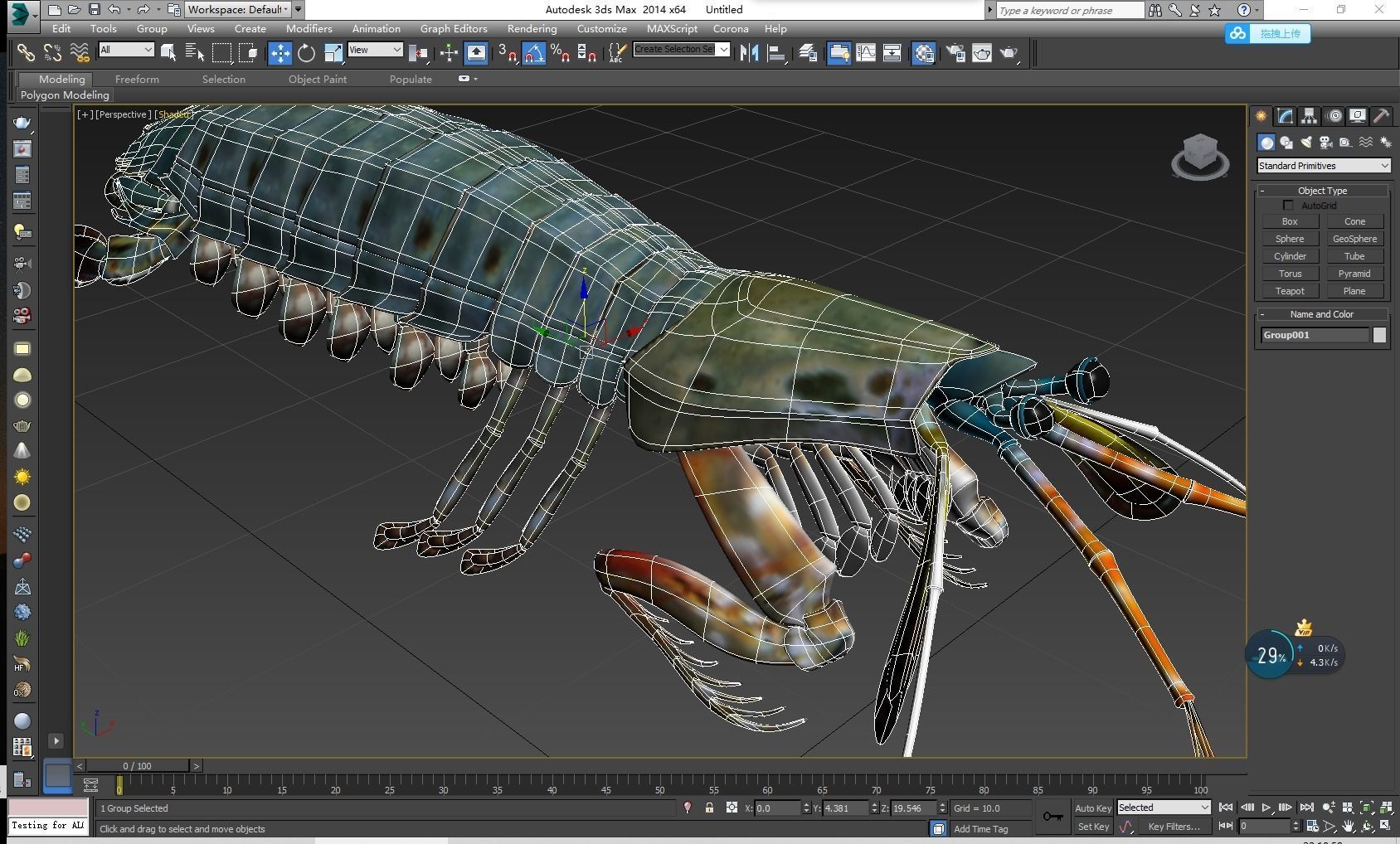The height and width of the screenshot is (844, 1400).
Task: Click the Bind to Space Warp icon
Action: [x=80, y=53]
